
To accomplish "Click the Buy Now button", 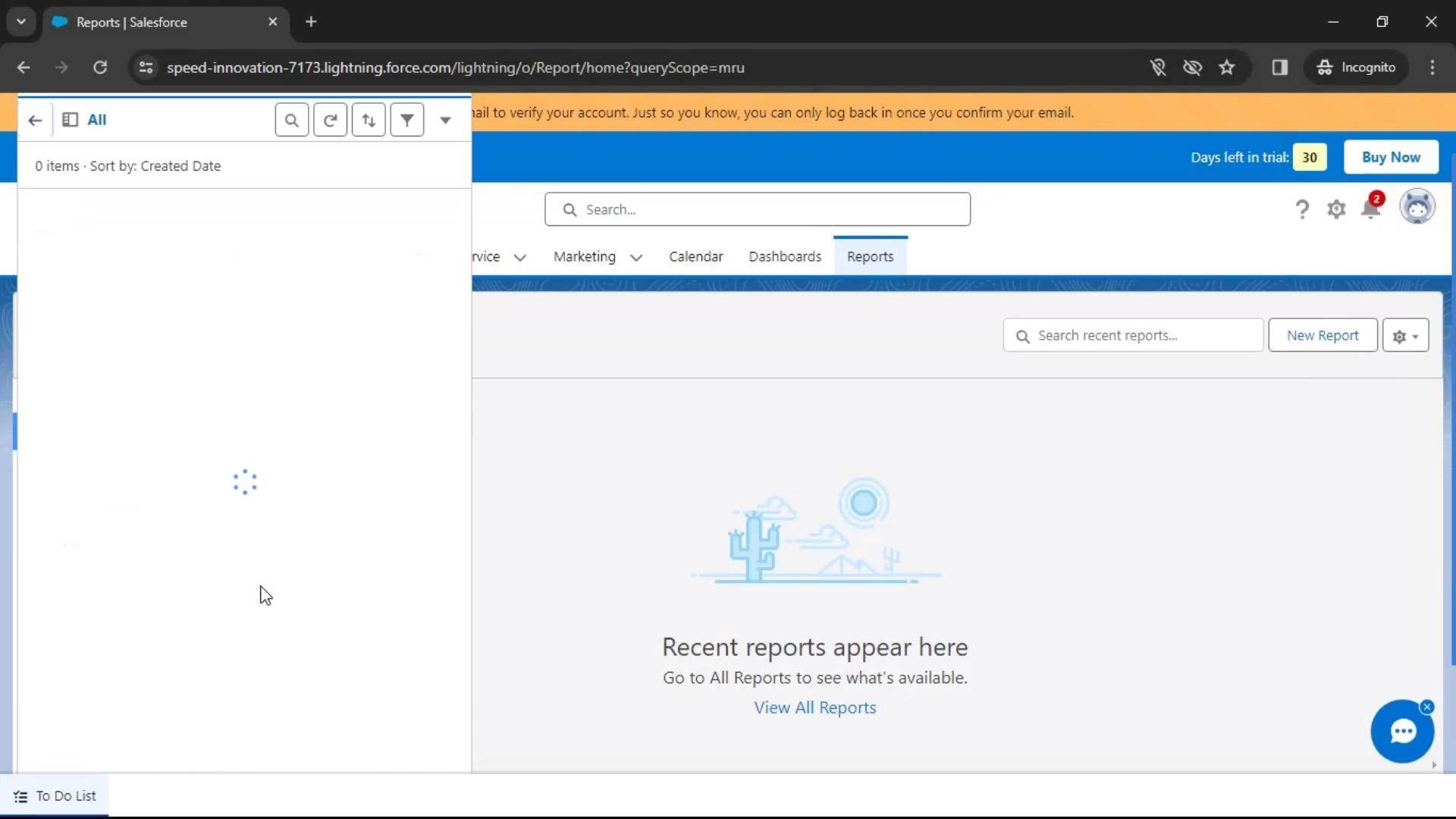I will (1391, 158).
